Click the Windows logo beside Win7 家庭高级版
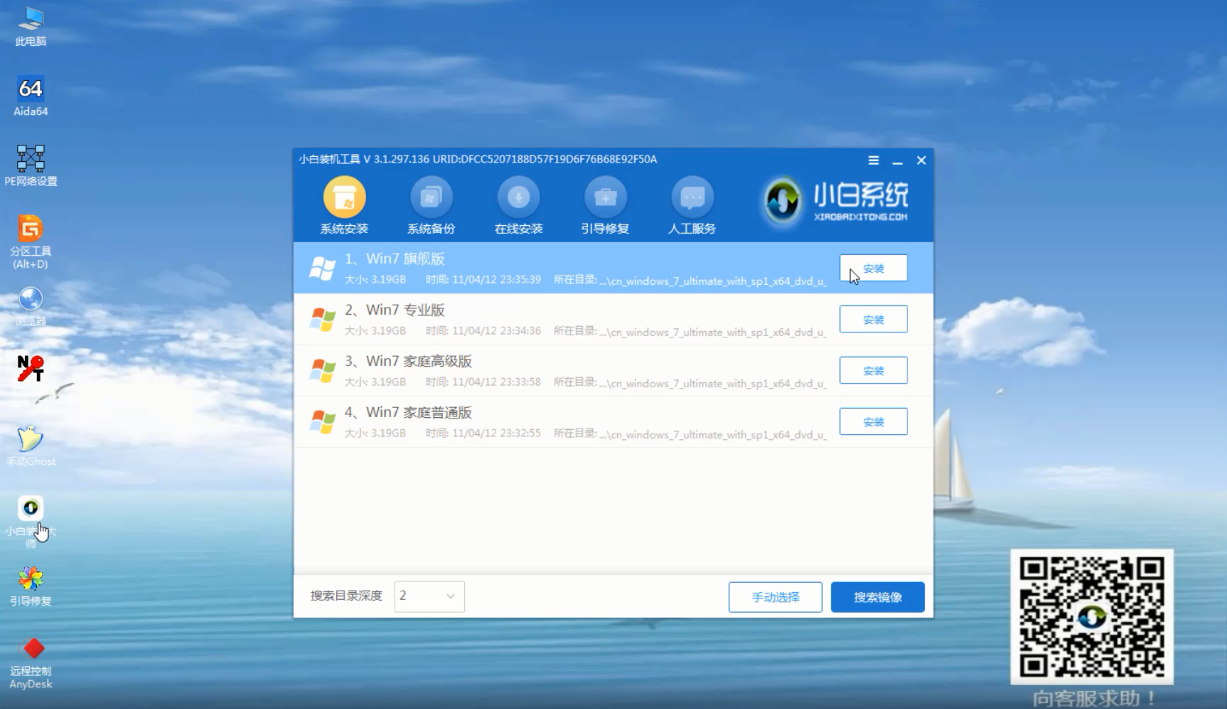The height and width of the screenshot is (709, 1227). (322, 370)
